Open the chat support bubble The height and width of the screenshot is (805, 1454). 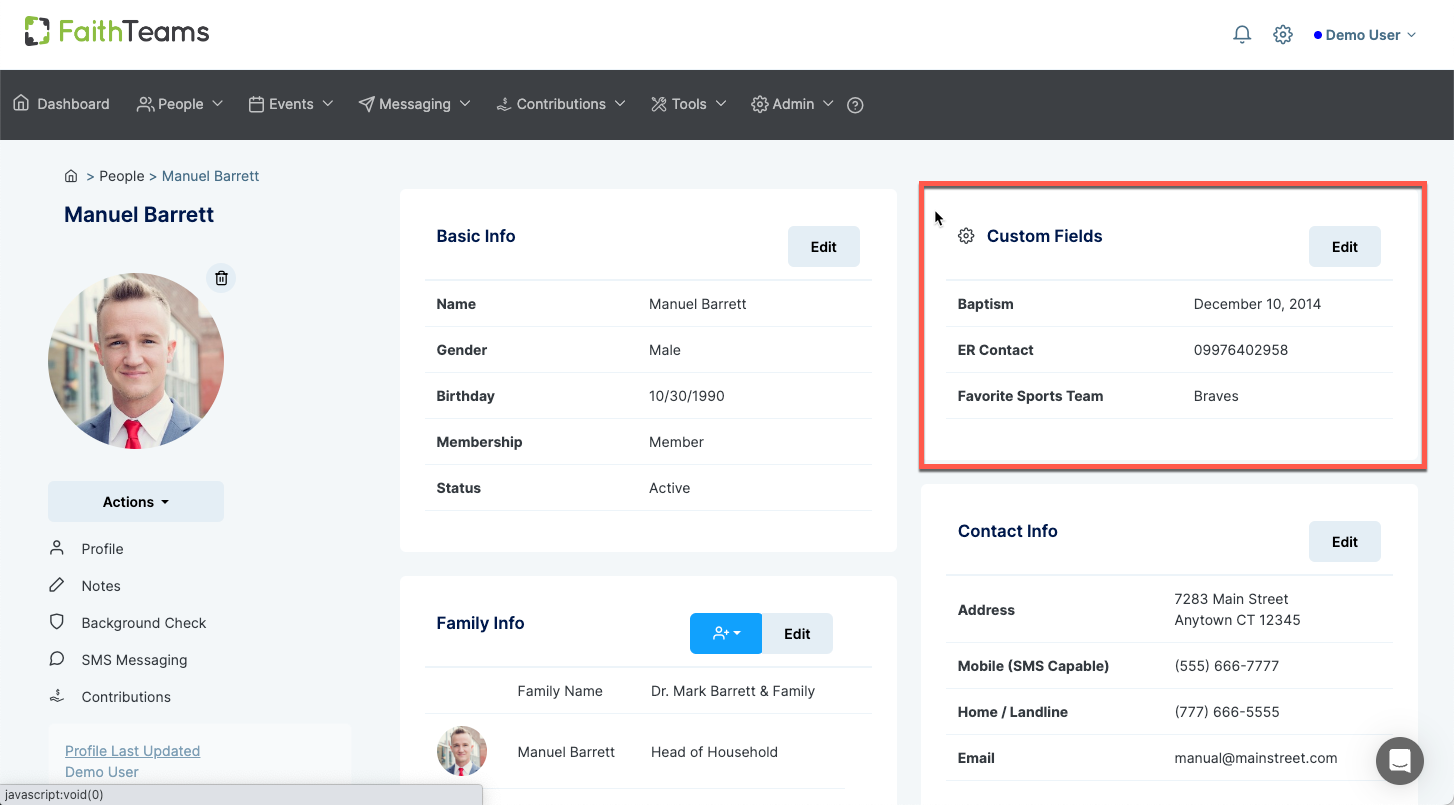[x=1399, y=761]
